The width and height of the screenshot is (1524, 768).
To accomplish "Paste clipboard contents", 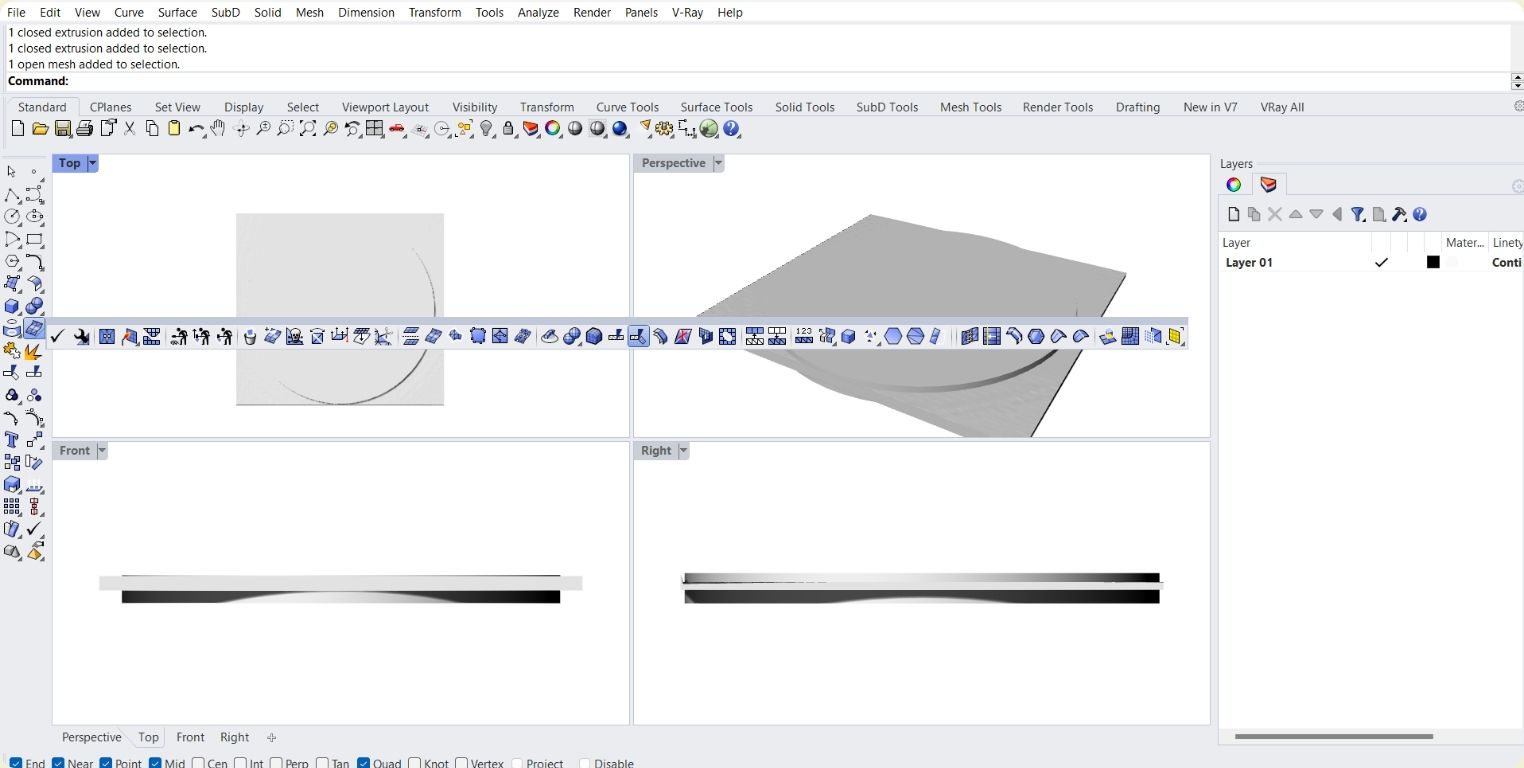I will (x=174, y=129).
